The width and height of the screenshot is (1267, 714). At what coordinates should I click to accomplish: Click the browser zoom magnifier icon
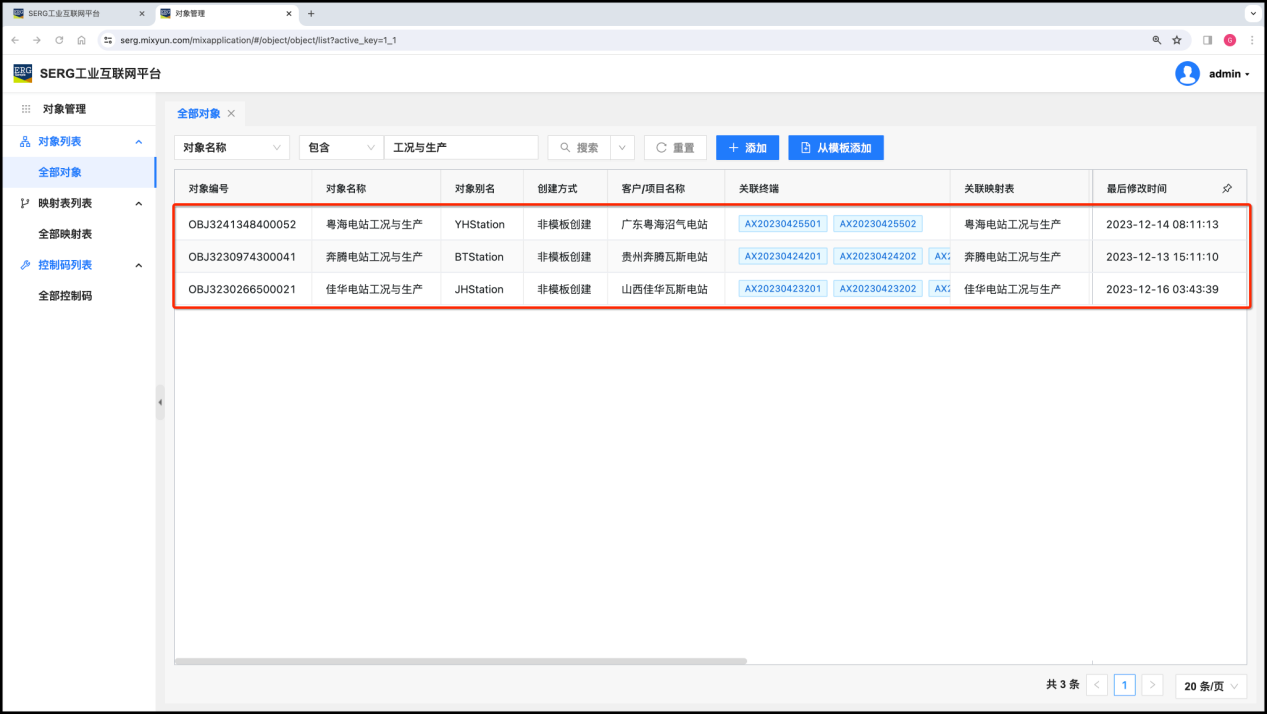coord(1157,40)
